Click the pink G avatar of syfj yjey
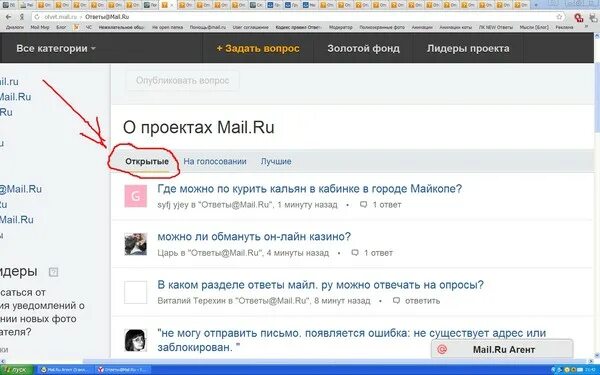 (135, 196)
